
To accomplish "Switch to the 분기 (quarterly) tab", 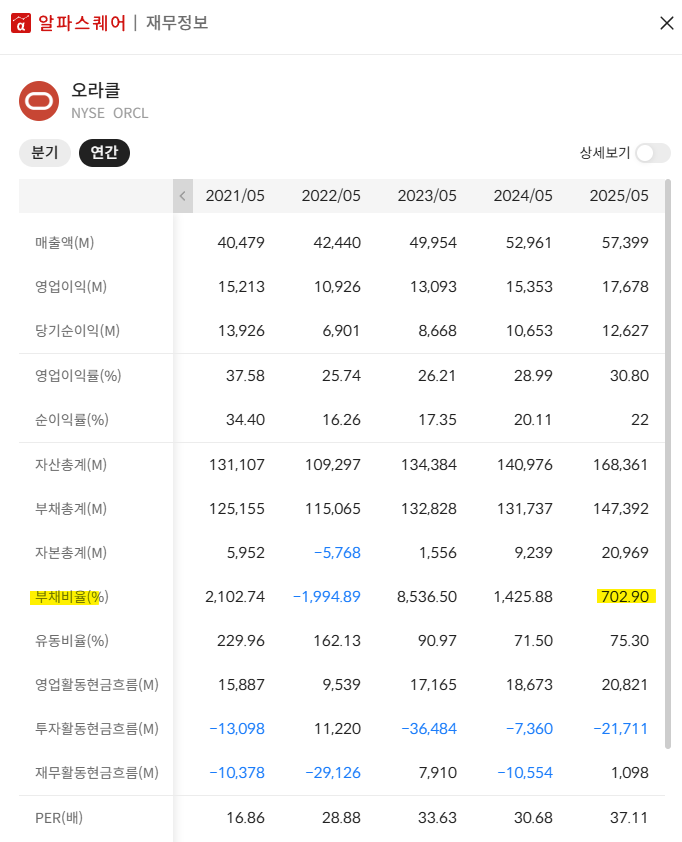I will (44, 153).
